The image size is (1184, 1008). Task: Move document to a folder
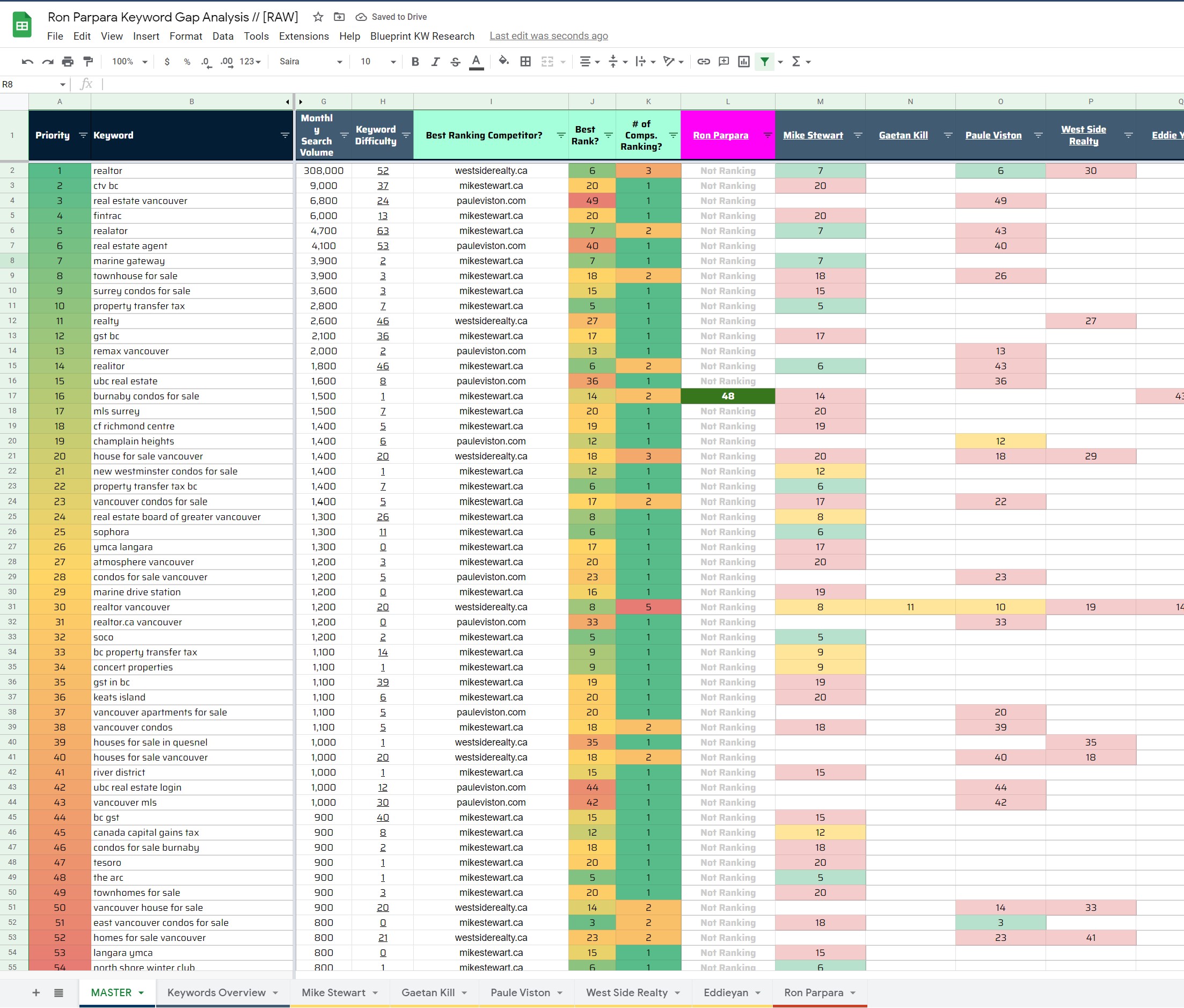339,17
